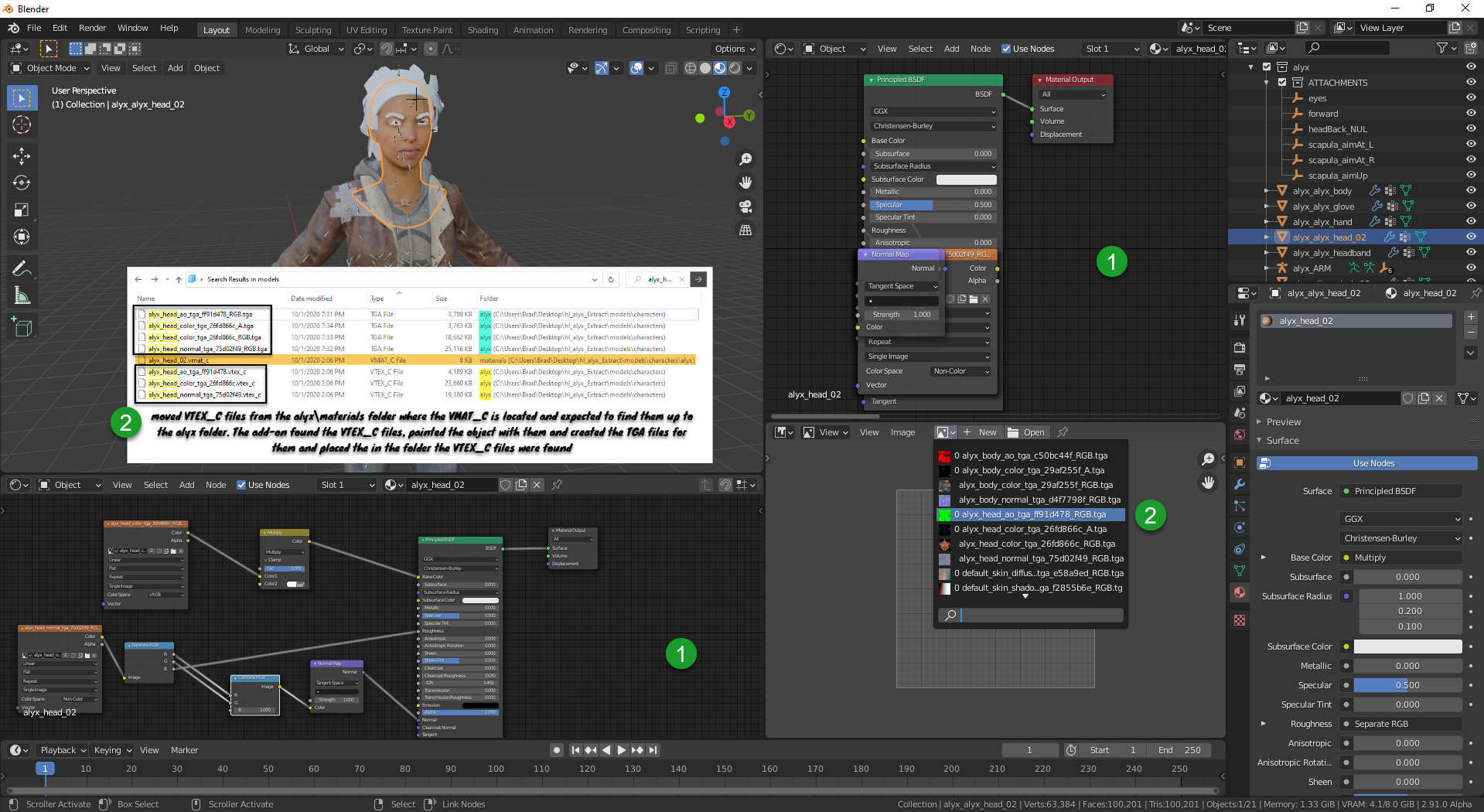Click the image list search field

[1031, 615]
